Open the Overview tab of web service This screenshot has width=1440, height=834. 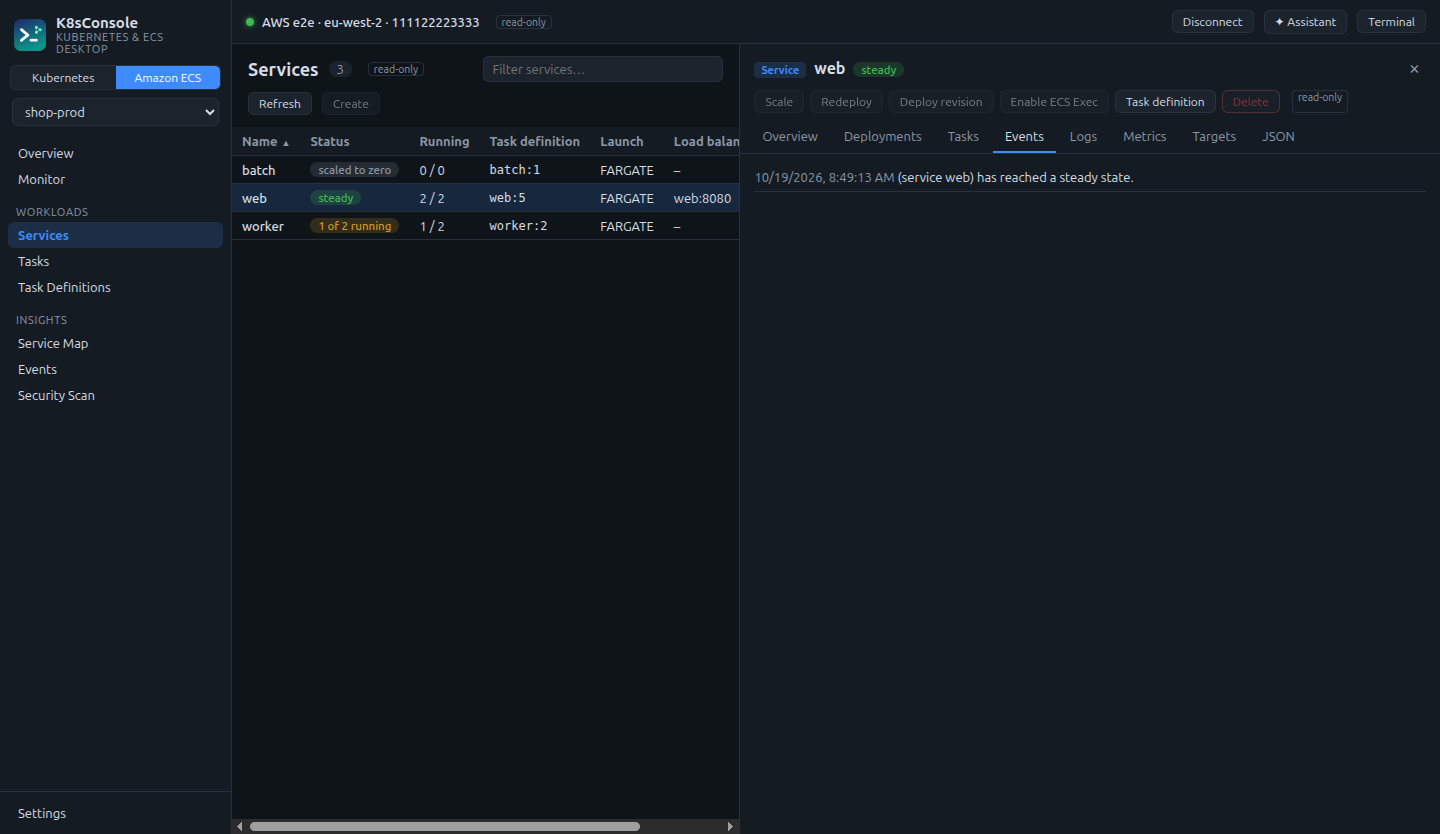(790, 136)
